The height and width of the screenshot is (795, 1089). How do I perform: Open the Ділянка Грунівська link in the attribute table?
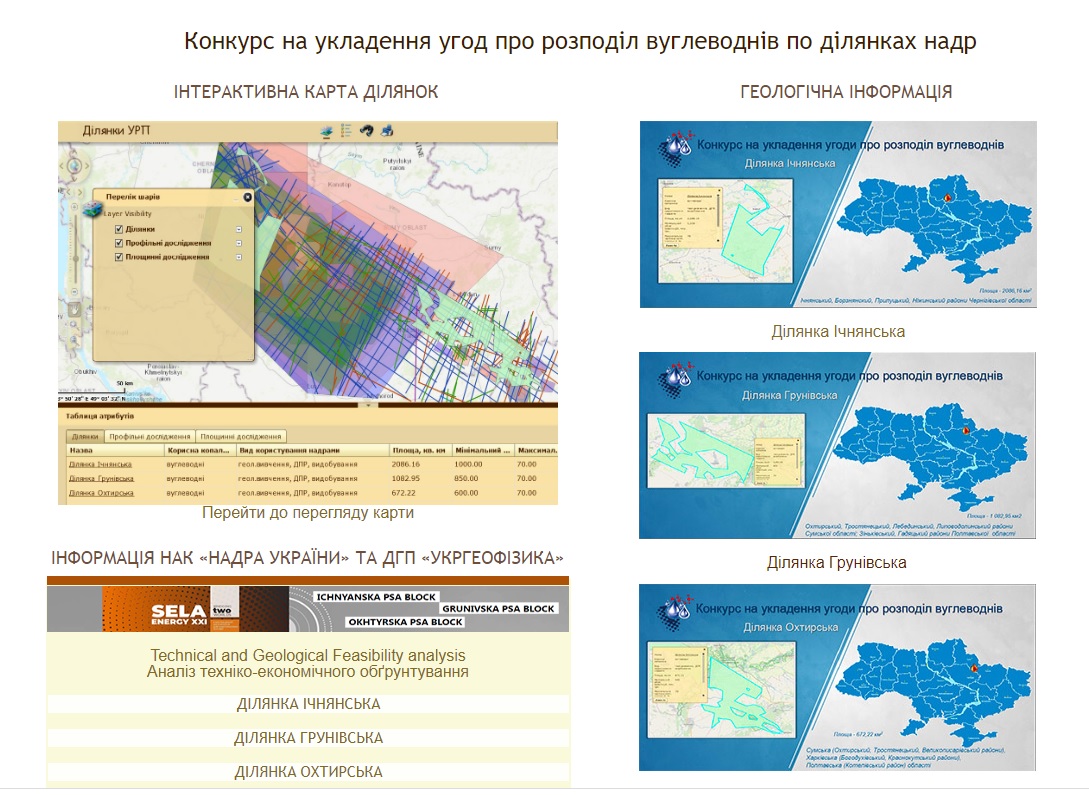pos(101,478)
